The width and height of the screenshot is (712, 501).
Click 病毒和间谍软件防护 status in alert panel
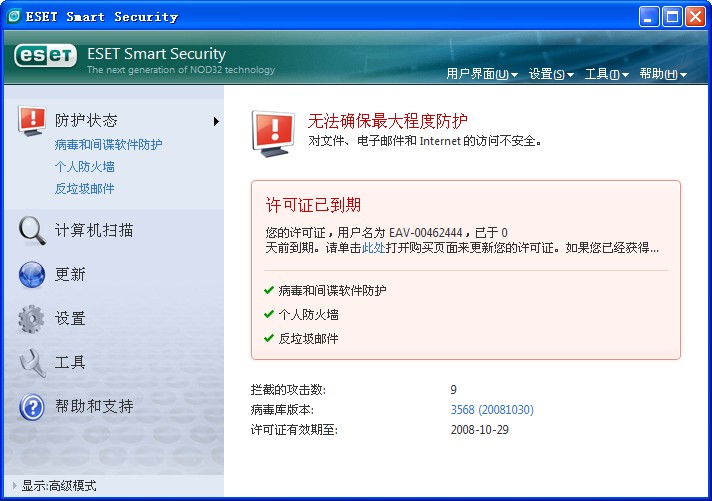332,290
